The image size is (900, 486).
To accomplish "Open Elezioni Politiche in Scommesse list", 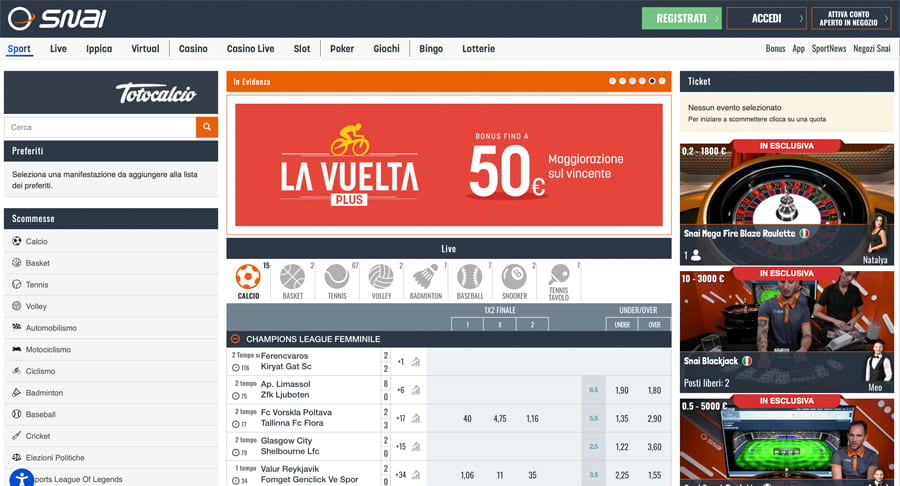I will 111,457.
